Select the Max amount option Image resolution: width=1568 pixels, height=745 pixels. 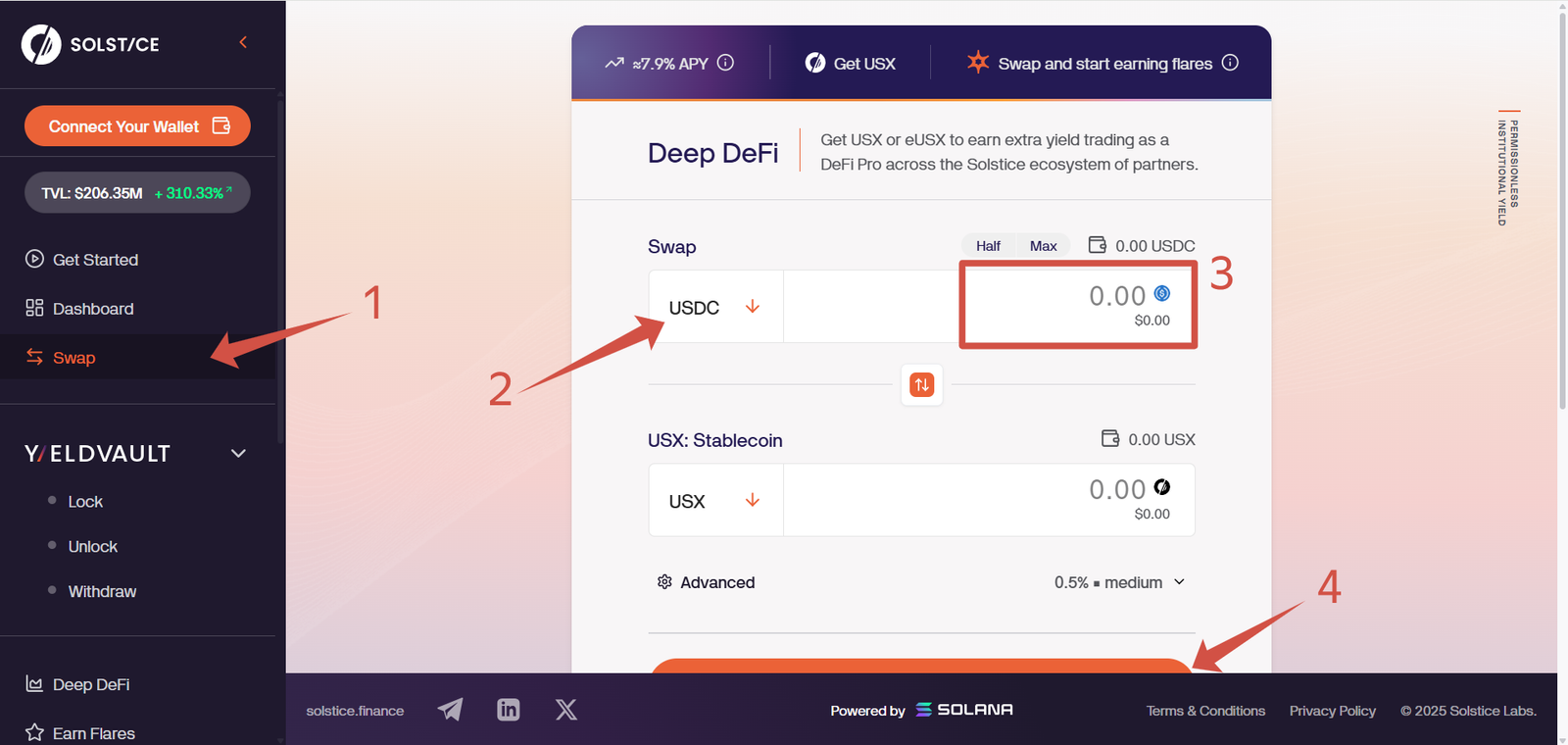click(1043, 246)
